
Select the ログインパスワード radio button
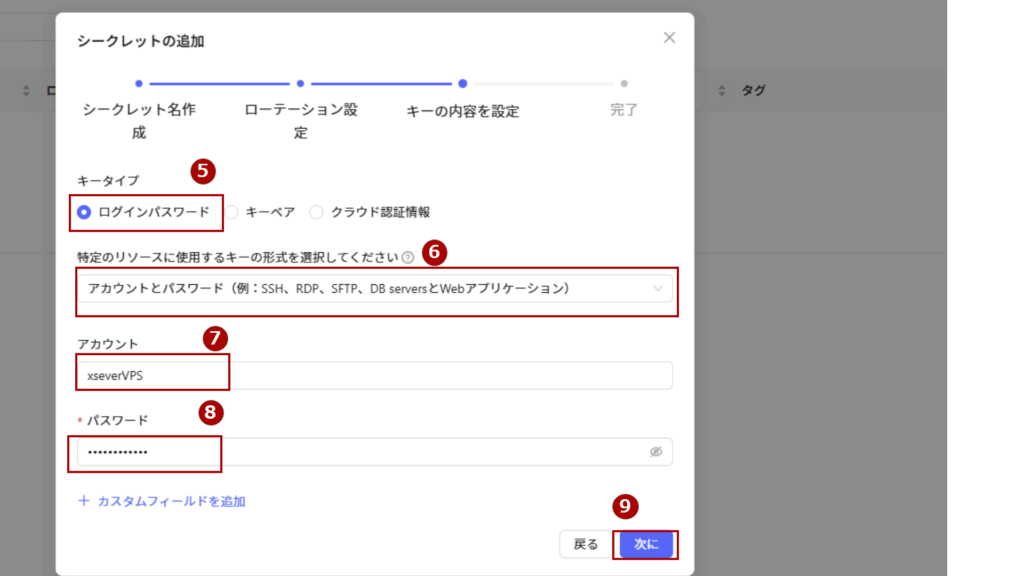pos(85,212)
